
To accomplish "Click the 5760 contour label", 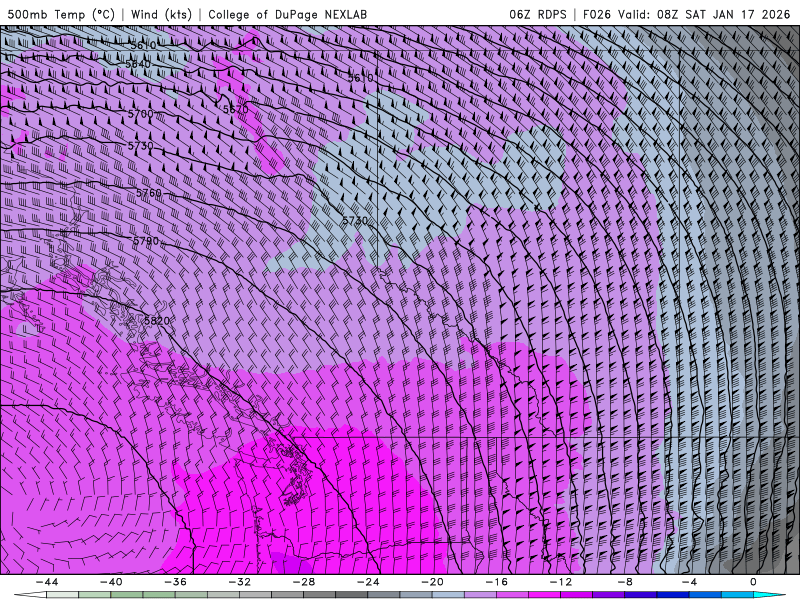I will click(x=148, y=193).
